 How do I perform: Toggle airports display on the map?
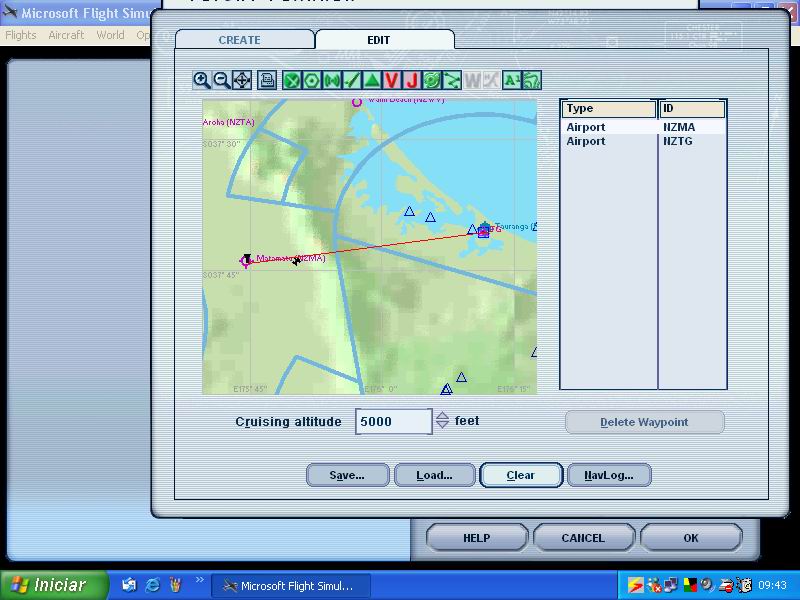pos(292,80)
